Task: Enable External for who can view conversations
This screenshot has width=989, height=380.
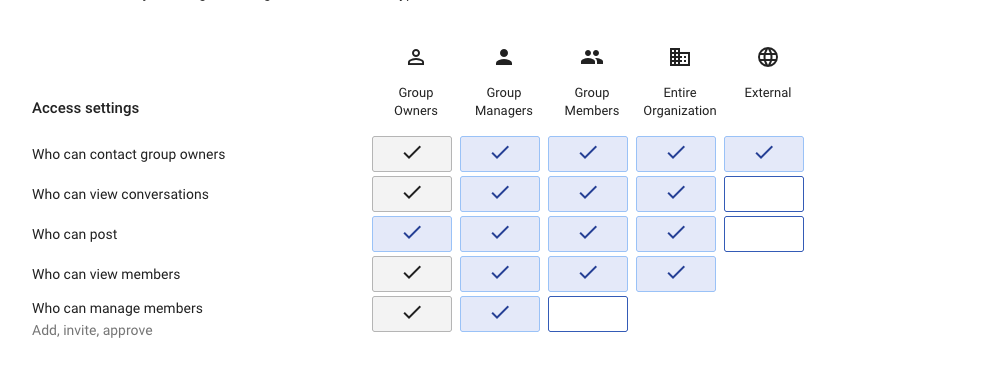Action: (764, 194)
